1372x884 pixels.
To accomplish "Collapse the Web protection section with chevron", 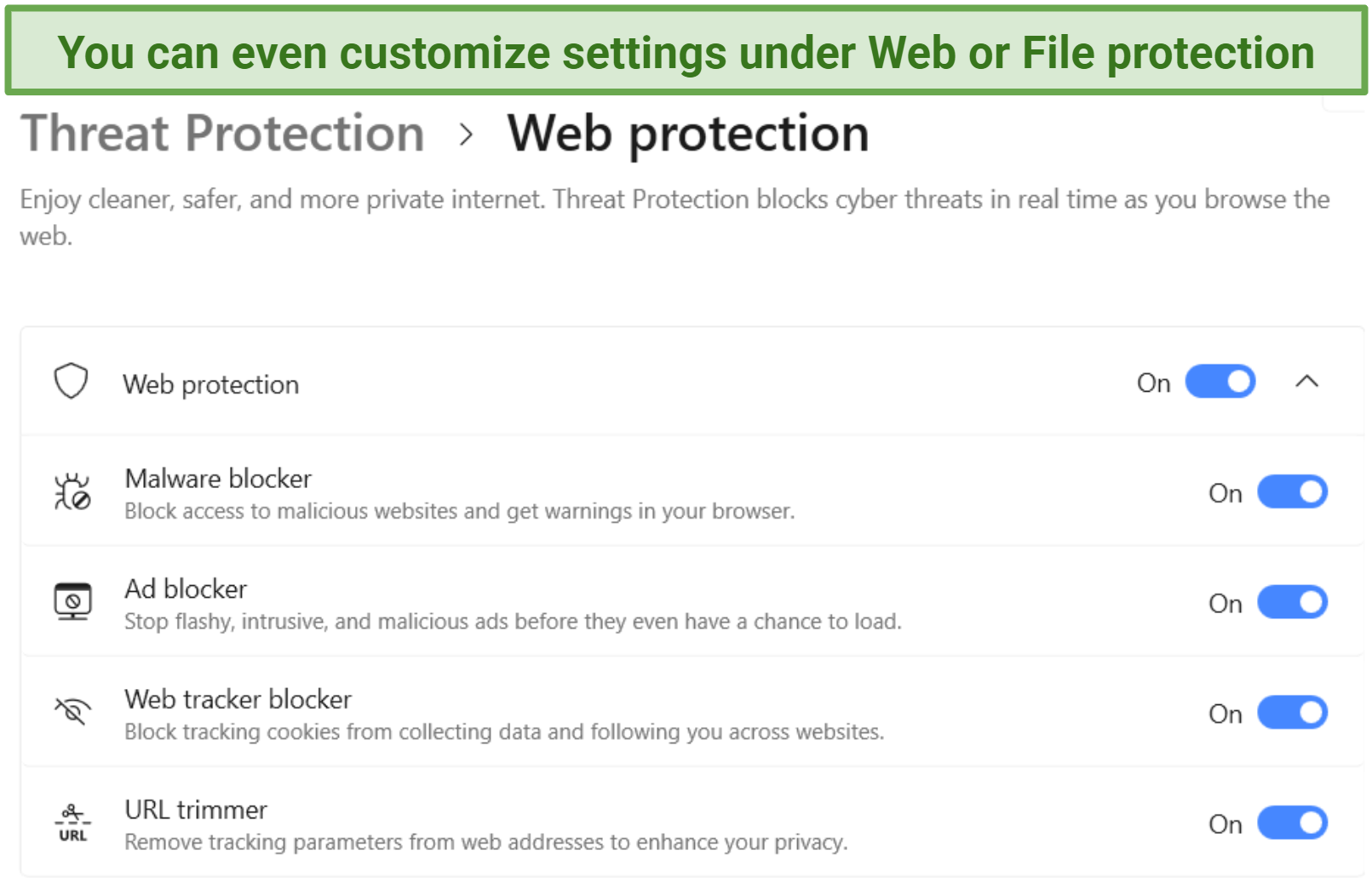I will (x=1307, y=382).
